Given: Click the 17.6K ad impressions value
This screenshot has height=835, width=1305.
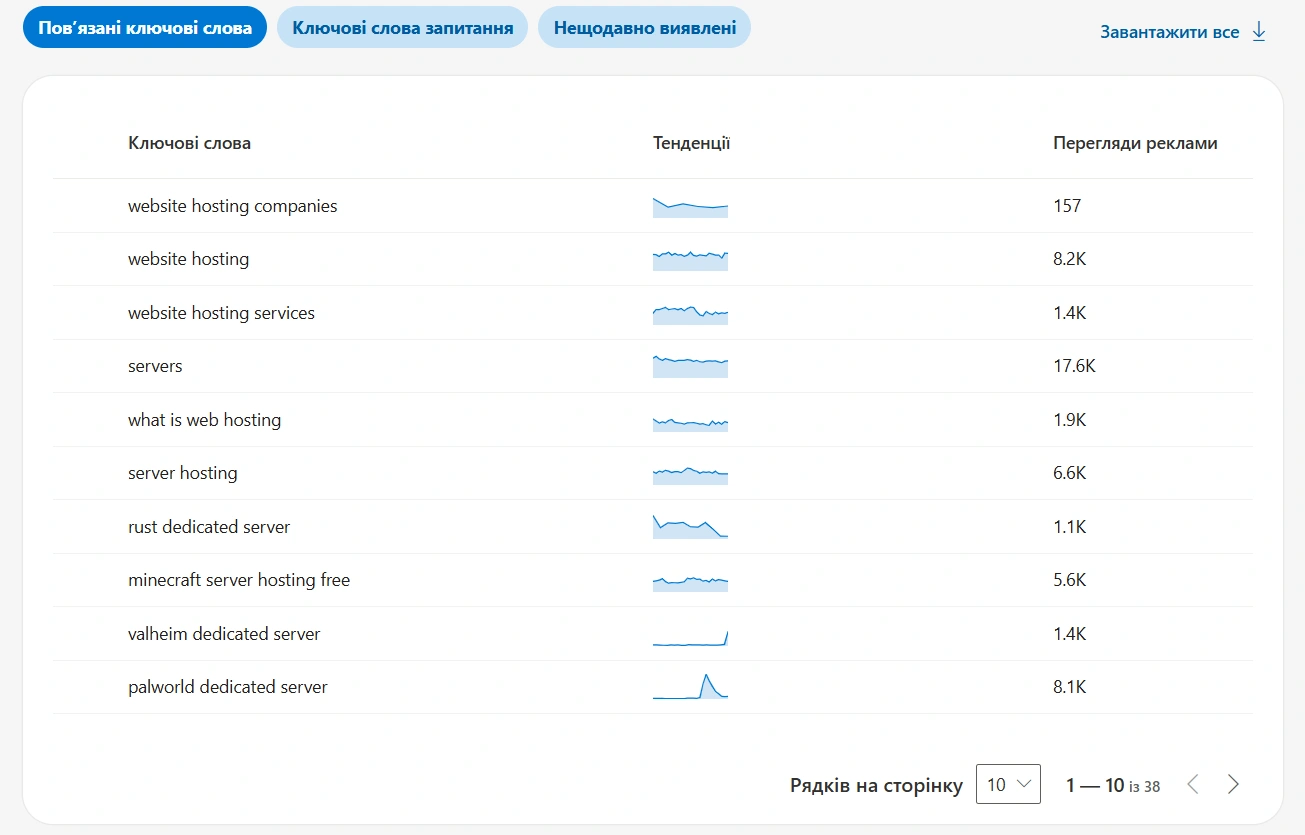Looking at the screenshot, I should point(1074,366).
